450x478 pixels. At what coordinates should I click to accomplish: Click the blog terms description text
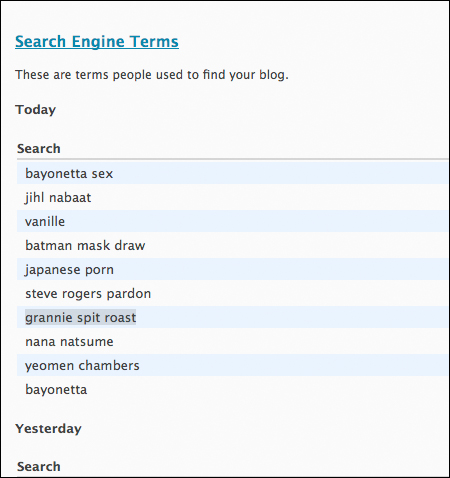[x=152, y=75]
